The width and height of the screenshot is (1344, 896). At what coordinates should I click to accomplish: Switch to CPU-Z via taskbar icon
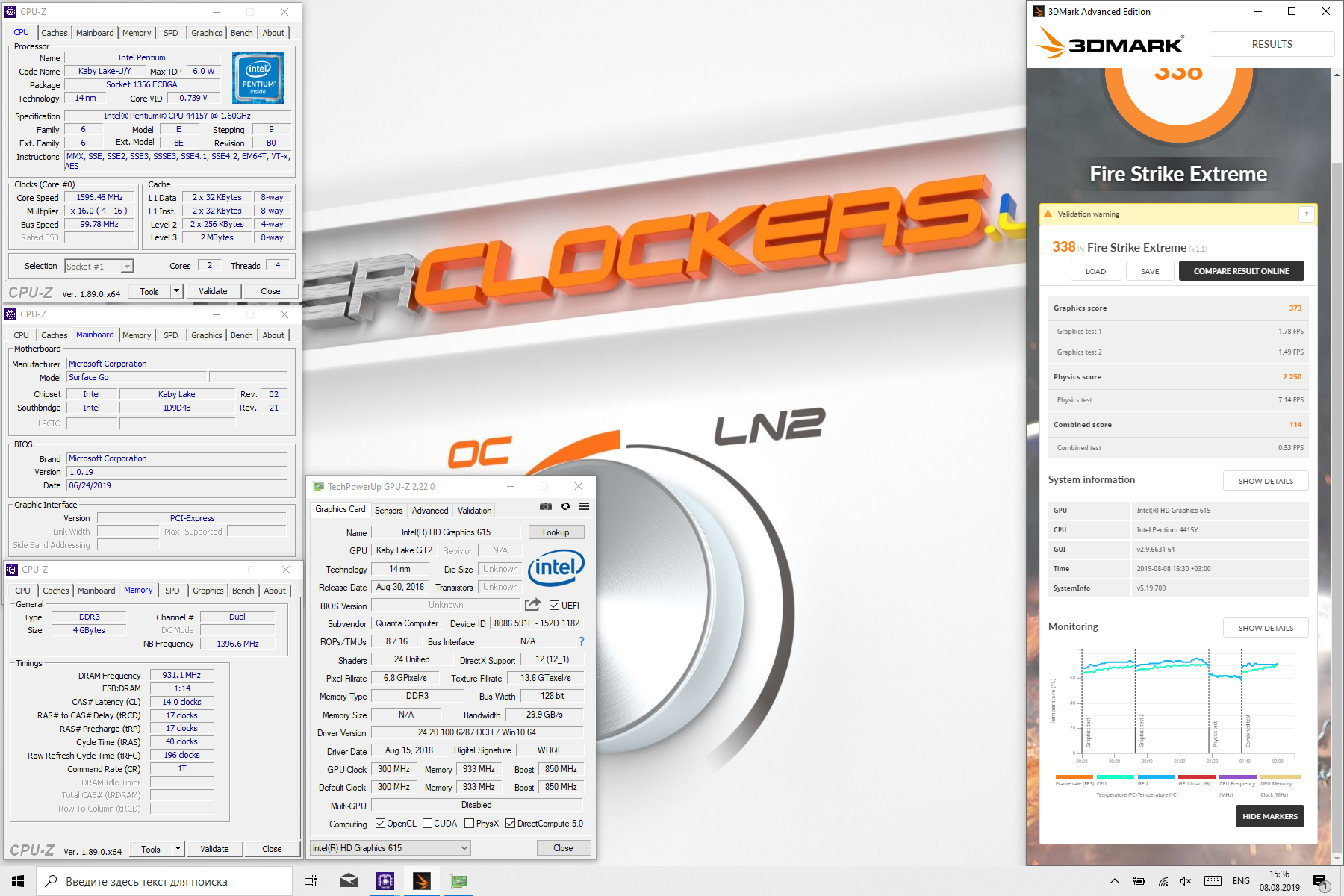pos(385,881)
